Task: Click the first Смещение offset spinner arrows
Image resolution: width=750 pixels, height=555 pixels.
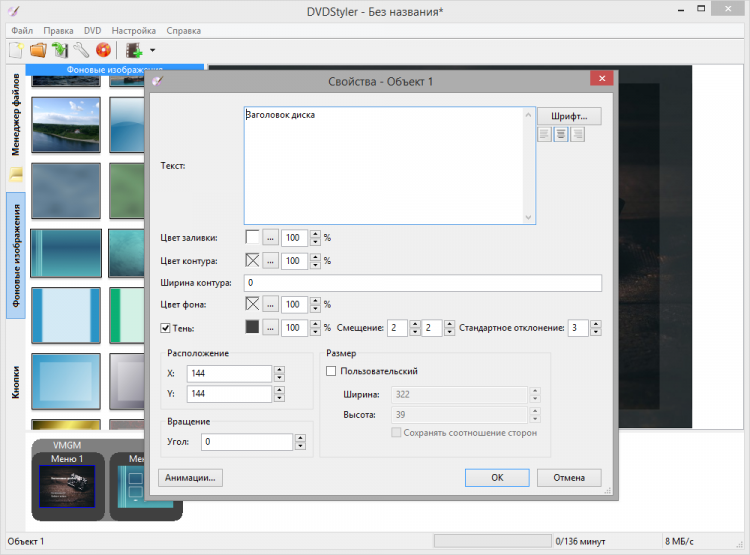Action: coord(415,328)
